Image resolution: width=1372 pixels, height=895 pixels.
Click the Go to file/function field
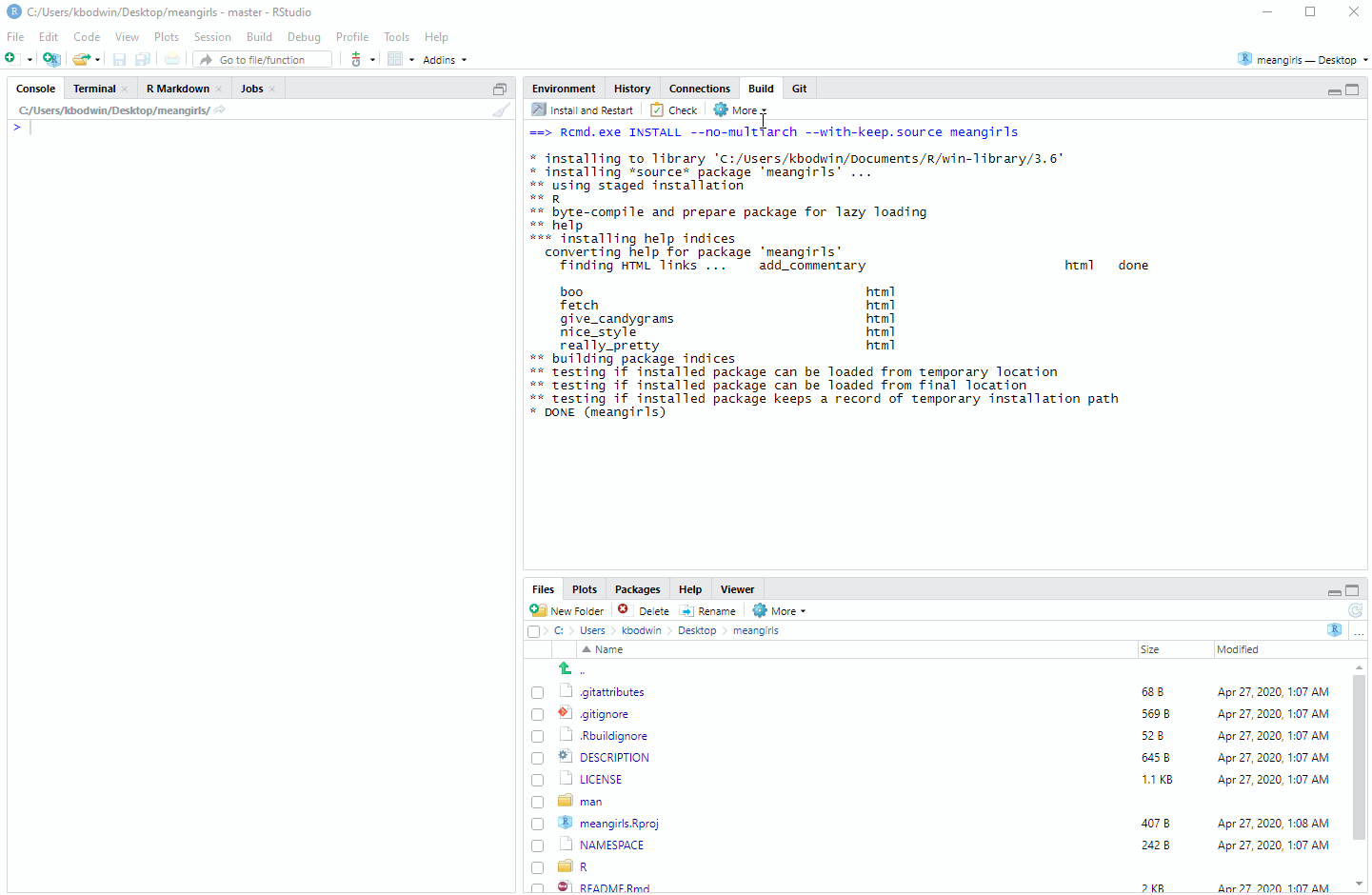point(263,60)
